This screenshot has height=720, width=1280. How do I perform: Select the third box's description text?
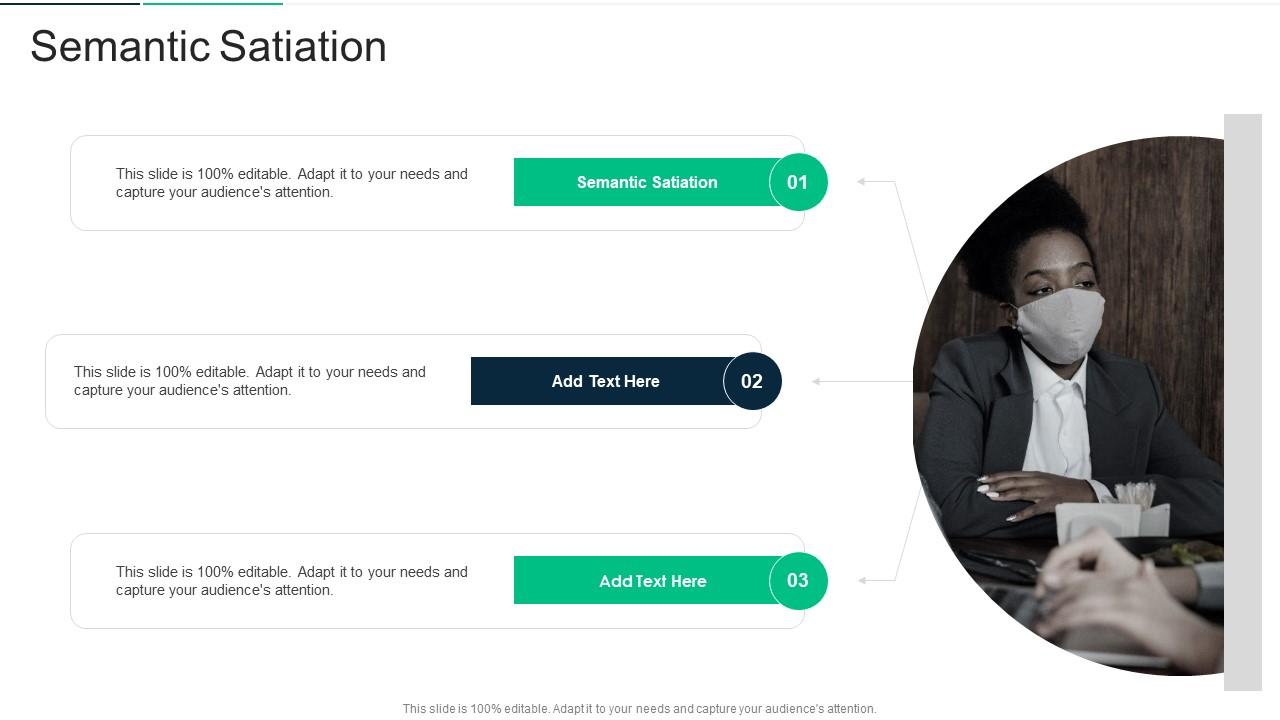click(292, 581)
